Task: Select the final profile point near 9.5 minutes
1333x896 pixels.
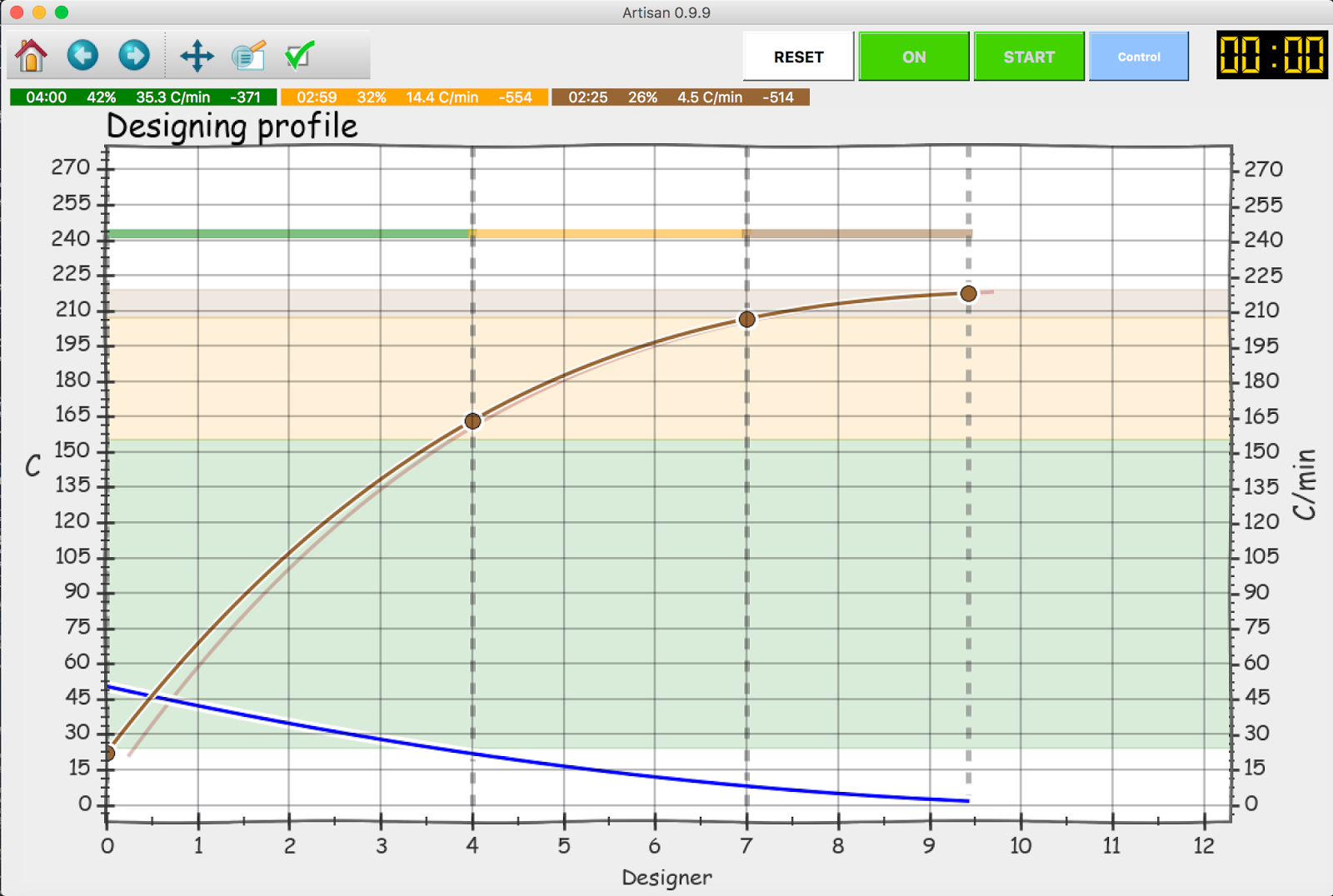Action: pyautogui.click(x=967, y=293)
